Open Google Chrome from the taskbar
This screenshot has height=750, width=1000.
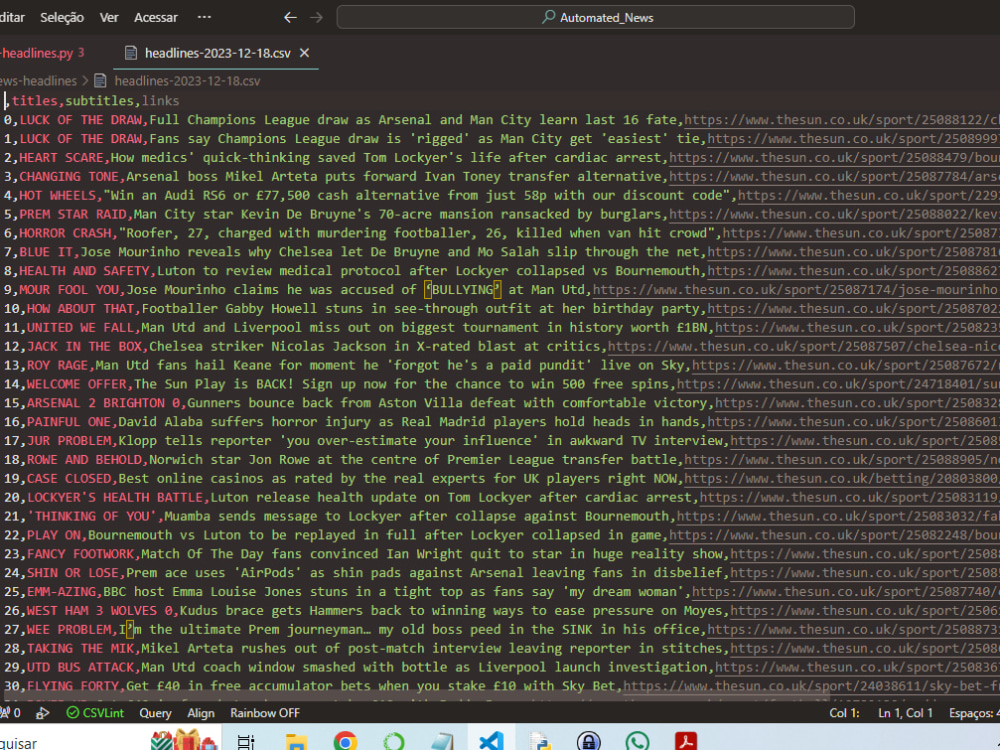345,742
